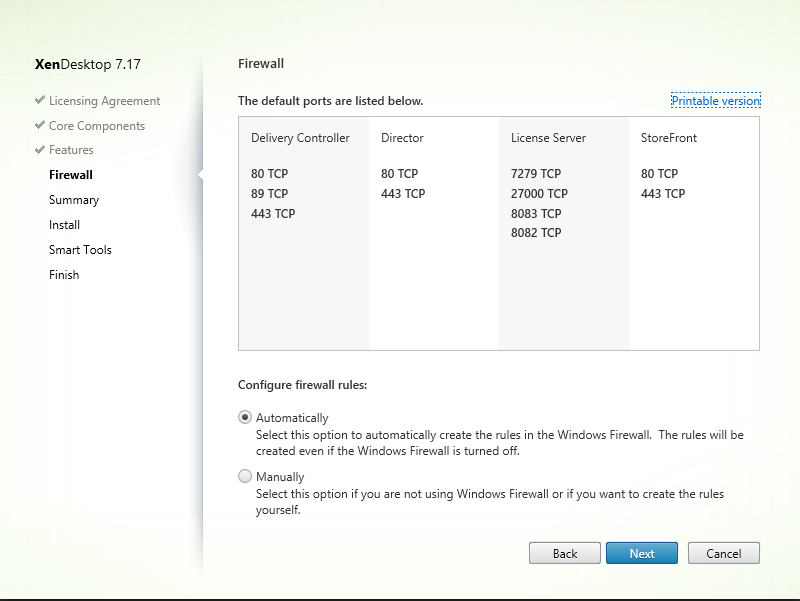Click the License Server column header

pos(548,138)
